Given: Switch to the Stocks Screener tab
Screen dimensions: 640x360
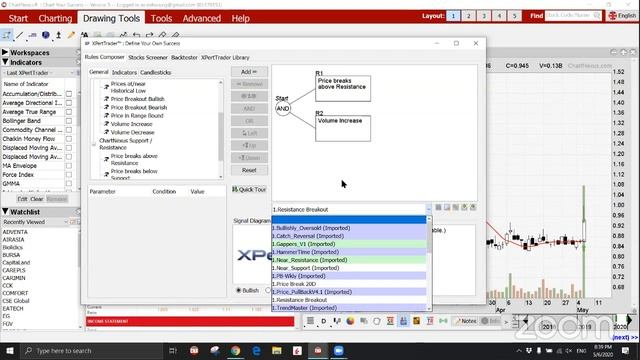Looking at the screenshot, I should coord(148,58).
